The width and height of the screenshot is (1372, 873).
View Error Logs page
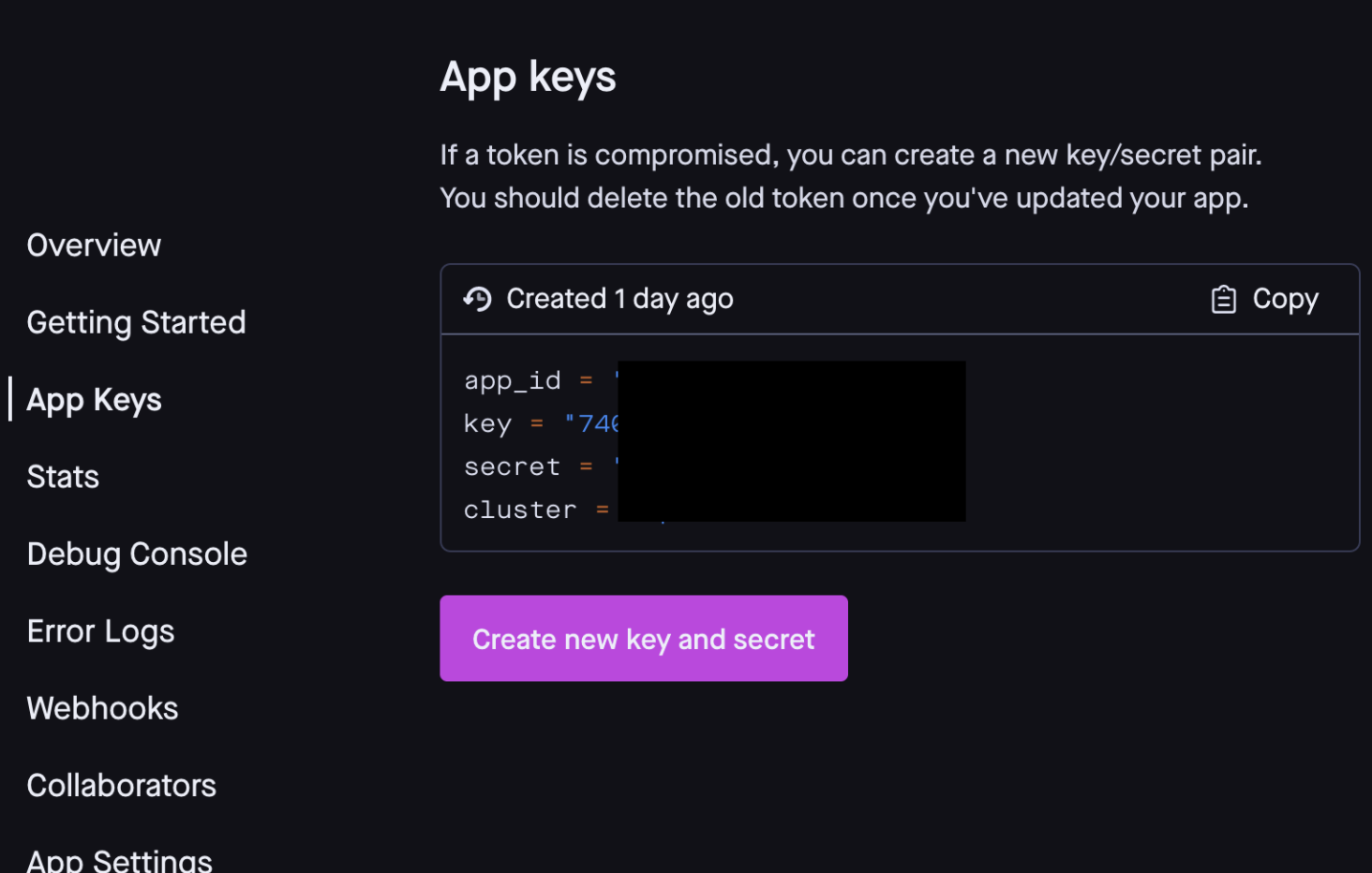pyautogui.click(x=101, y=632)
